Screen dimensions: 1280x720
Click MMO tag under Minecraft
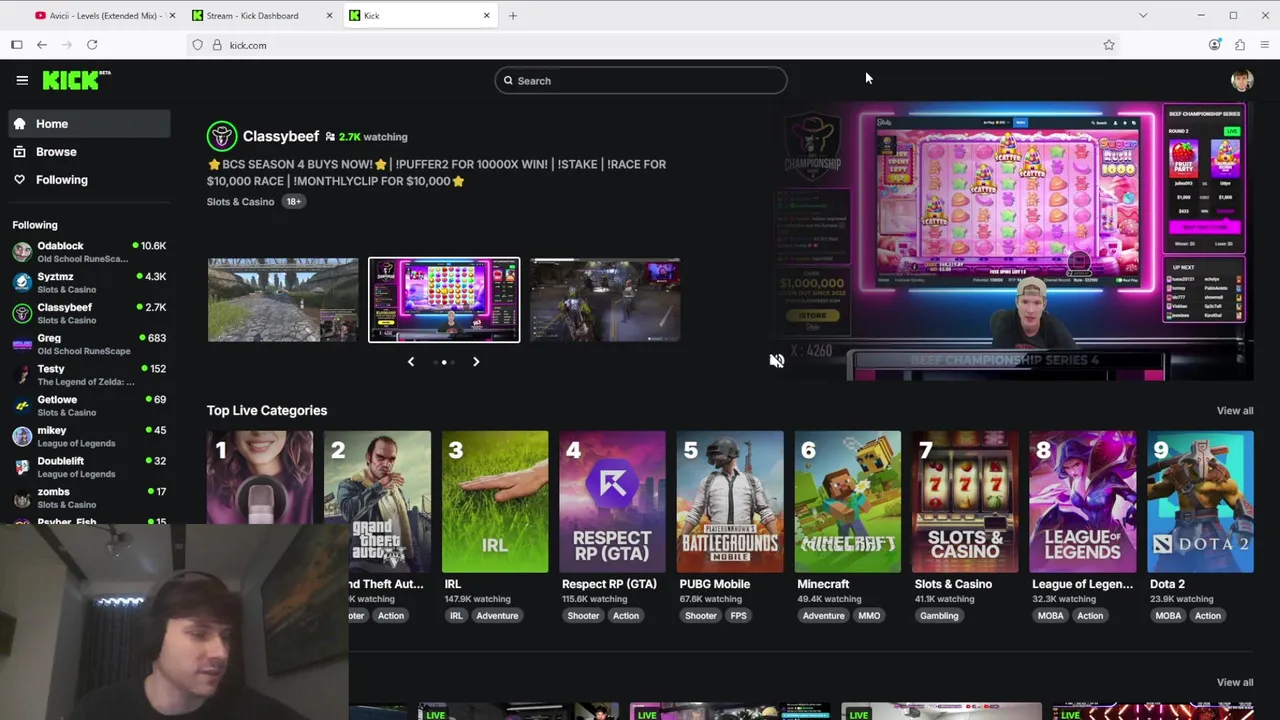tap(869, 616)
